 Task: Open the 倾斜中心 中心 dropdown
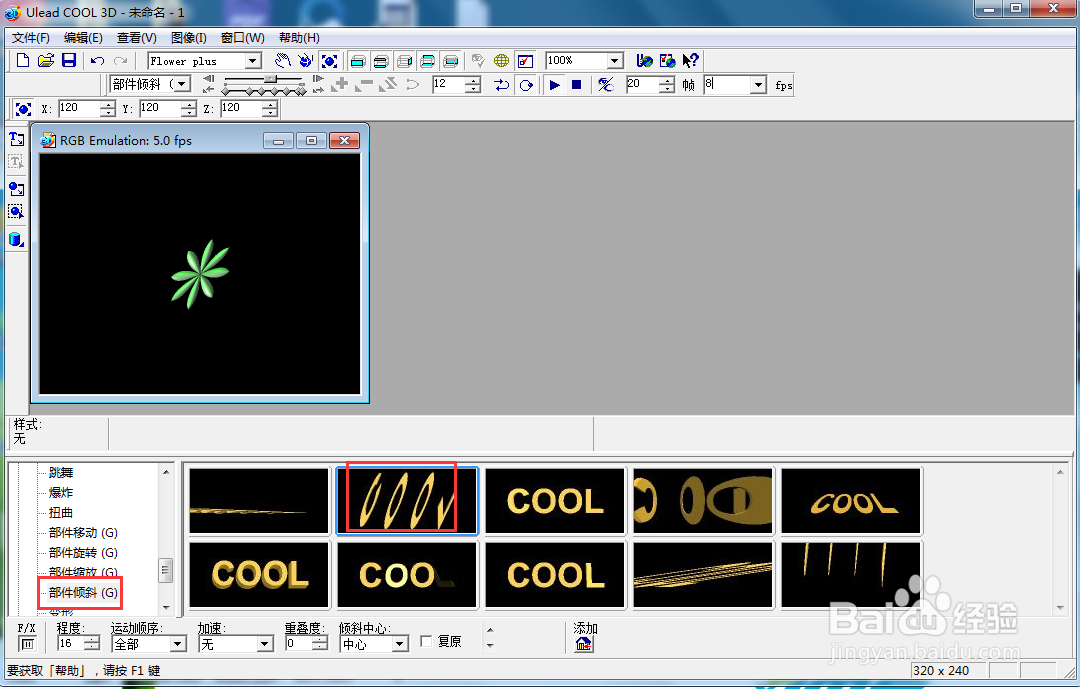pos(399,644)
